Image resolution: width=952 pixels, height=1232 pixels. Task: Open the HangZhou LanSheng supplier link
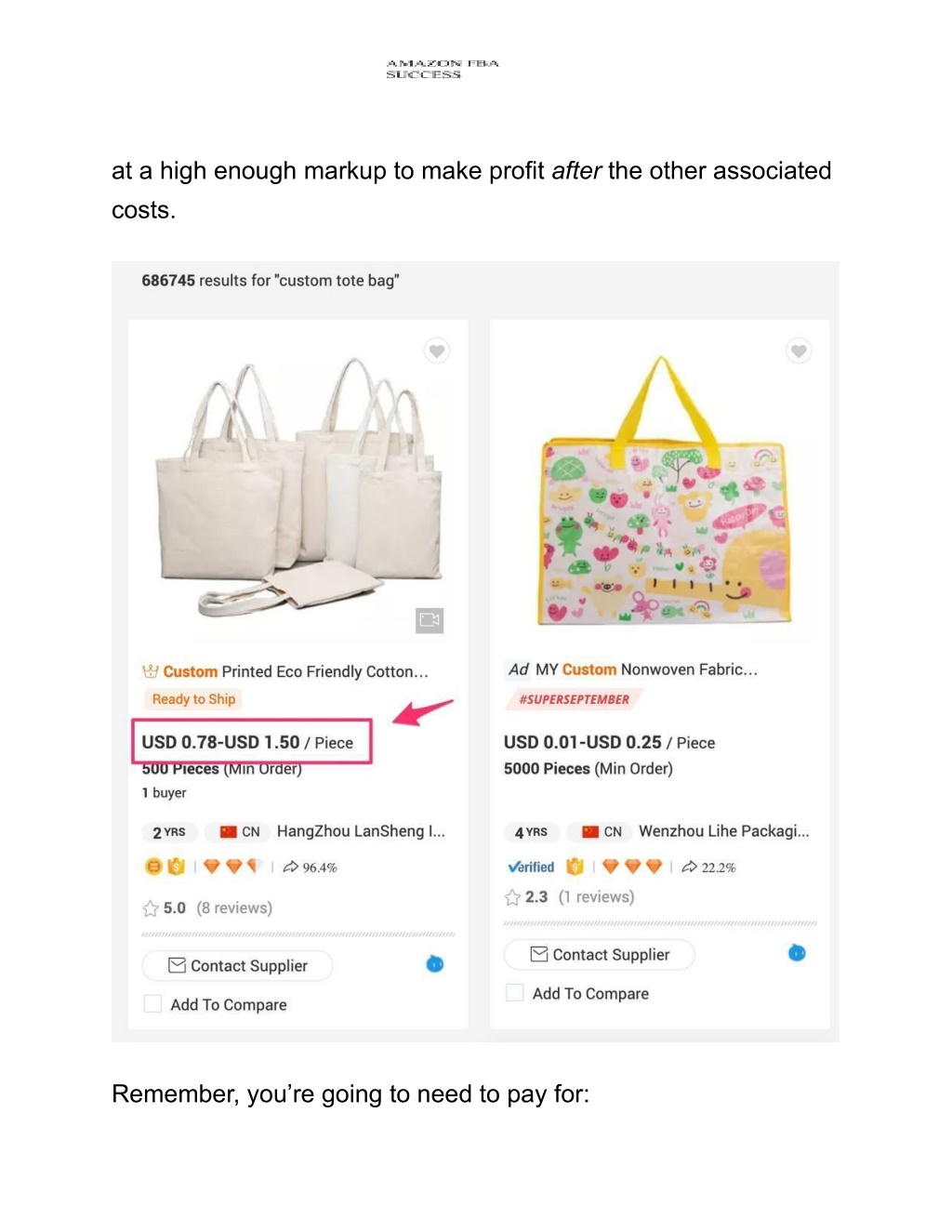[x=361, y=831]
